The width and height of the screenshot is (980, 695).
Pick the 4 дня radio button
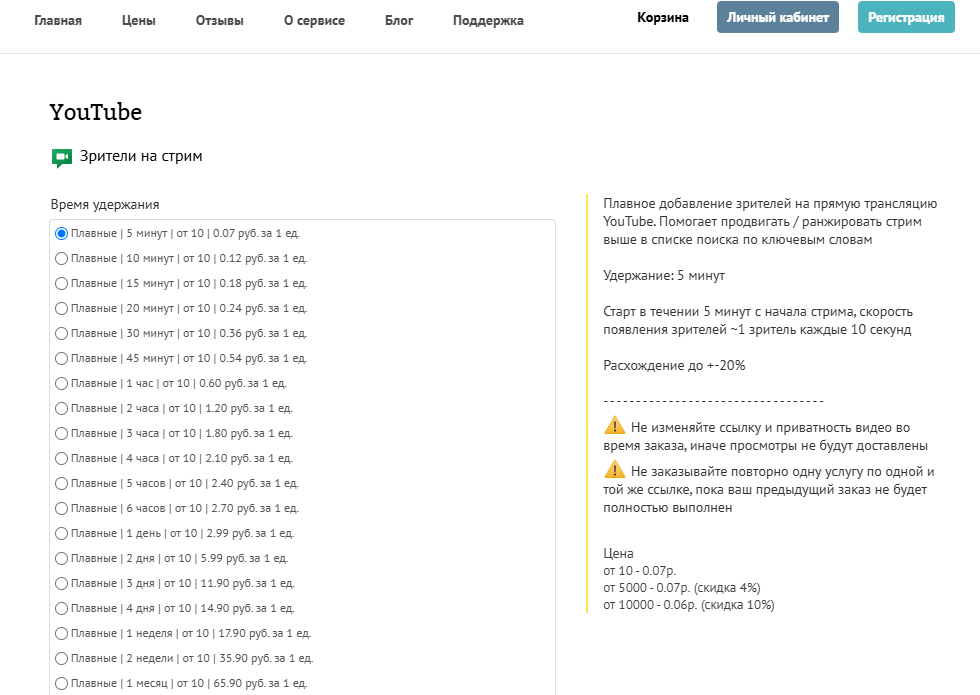click(x=61, y=608)
